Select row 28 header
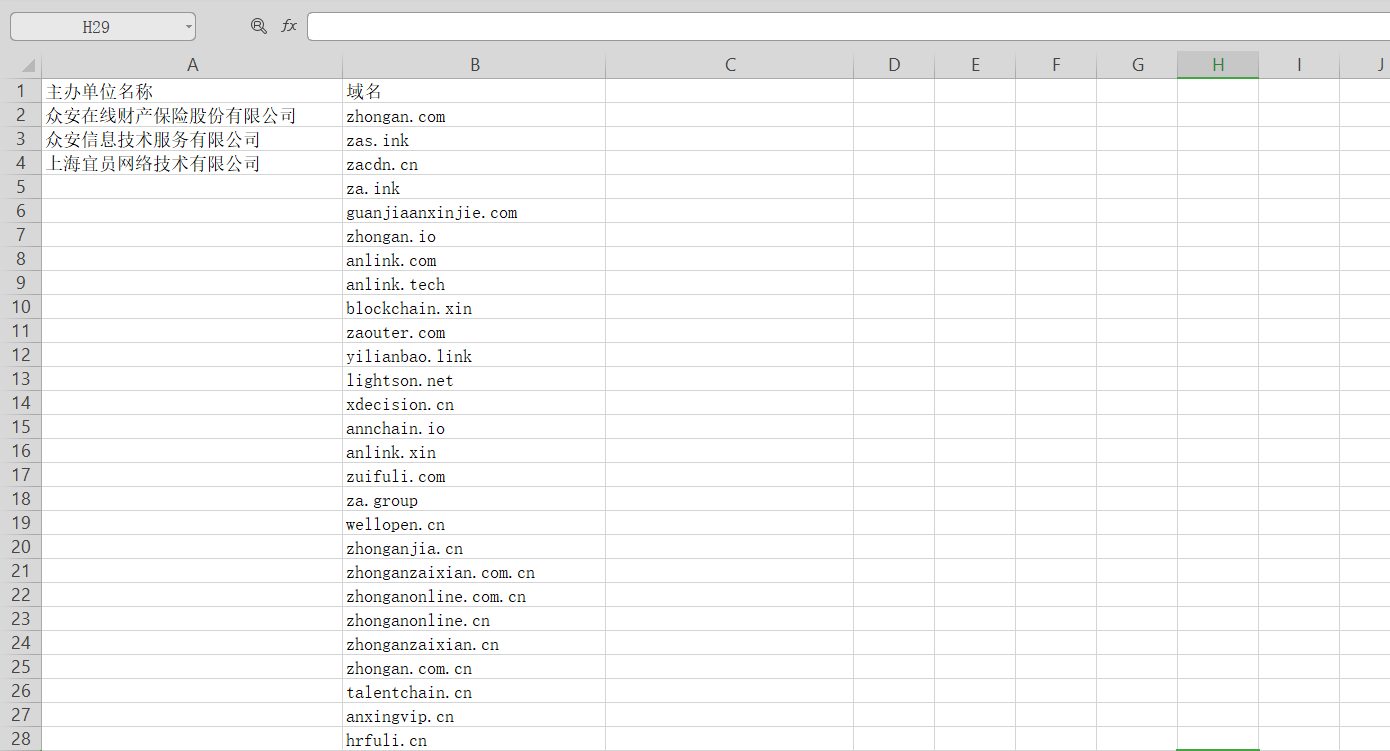Viewport: 1390px width, 751px height. (21, 739)
